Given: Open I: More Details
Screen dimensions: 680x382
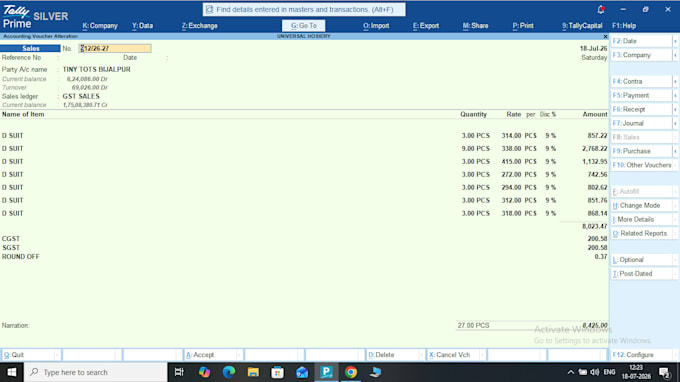Looking at the screenshot, I should point(641,219).
